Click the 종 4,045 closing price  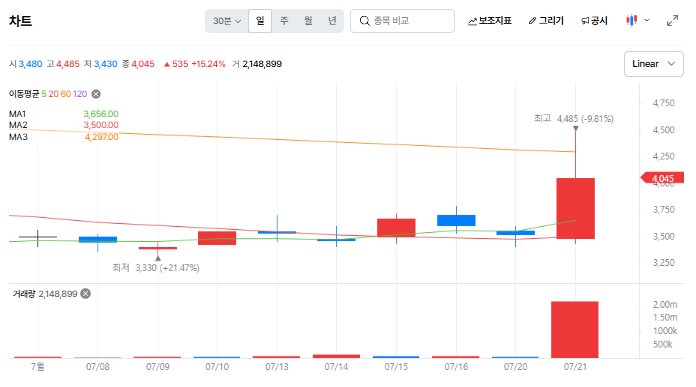(138, 64)
